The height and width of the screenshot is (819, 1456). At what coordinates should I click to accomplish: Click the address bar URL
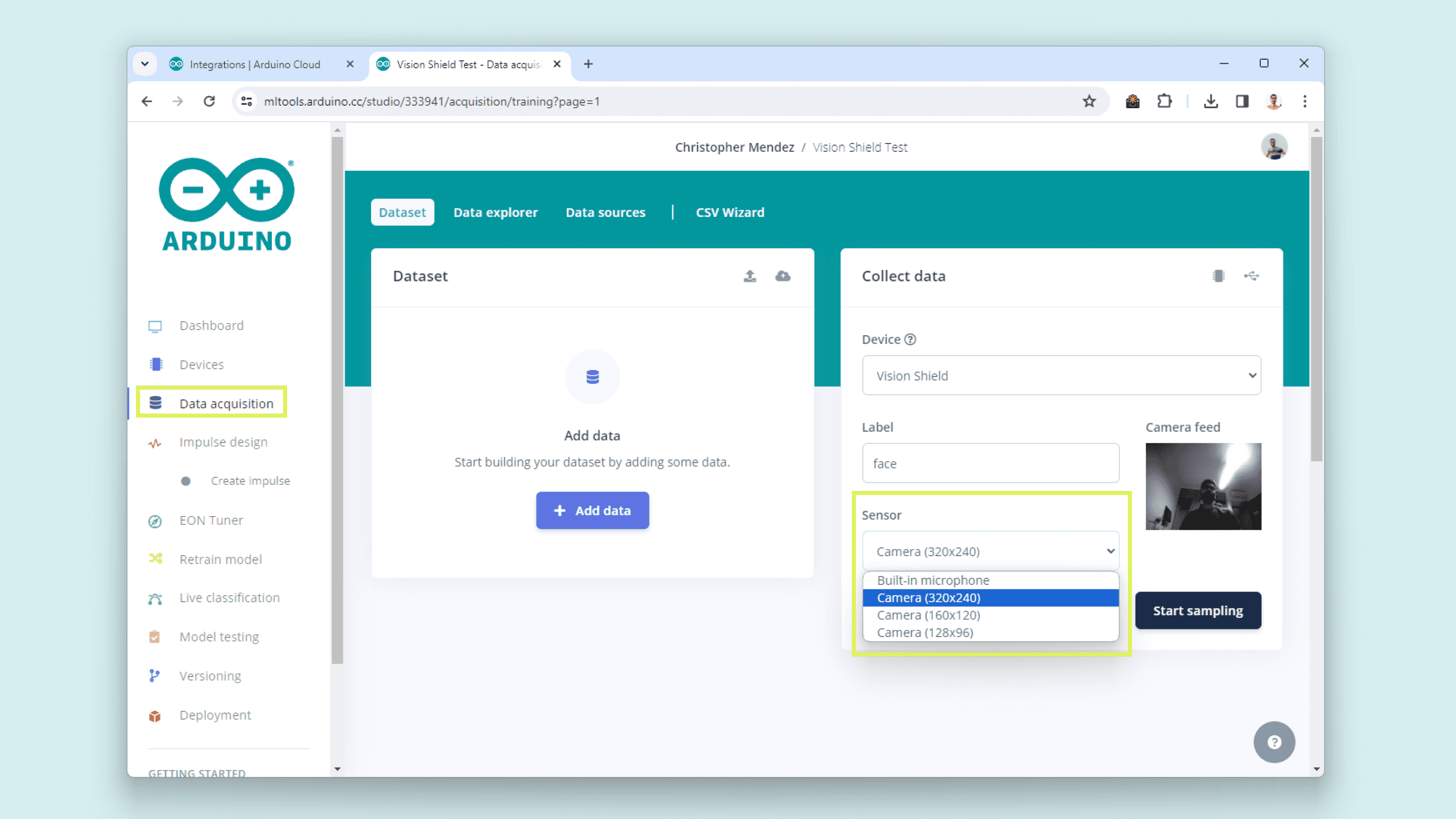[431, 102]
